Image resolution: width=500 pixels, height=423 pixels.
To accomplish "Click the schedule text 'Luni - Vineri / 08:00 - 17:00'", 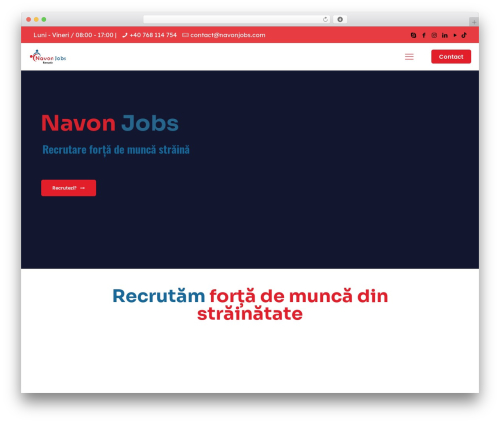I will point(73,35).
